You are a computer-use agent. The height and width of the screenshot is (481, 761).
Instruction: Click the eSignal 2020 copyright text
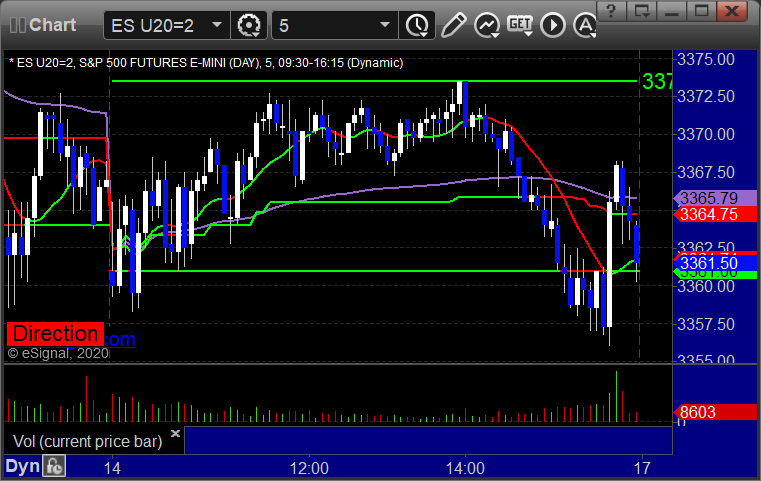[58, 353]
